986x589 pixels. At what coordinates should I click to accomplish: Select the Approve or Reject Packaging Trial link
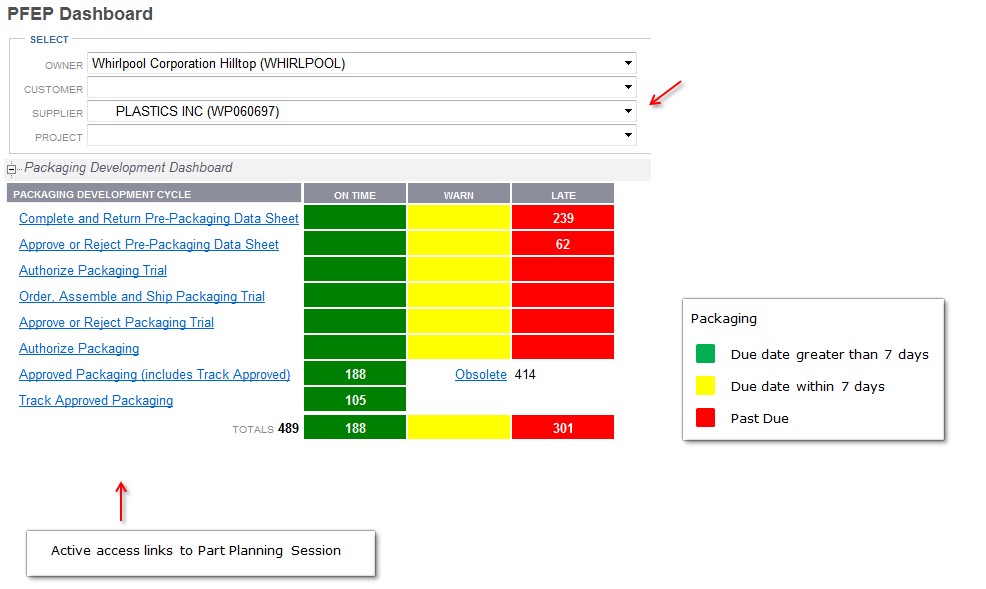click(x=116, y=322)
